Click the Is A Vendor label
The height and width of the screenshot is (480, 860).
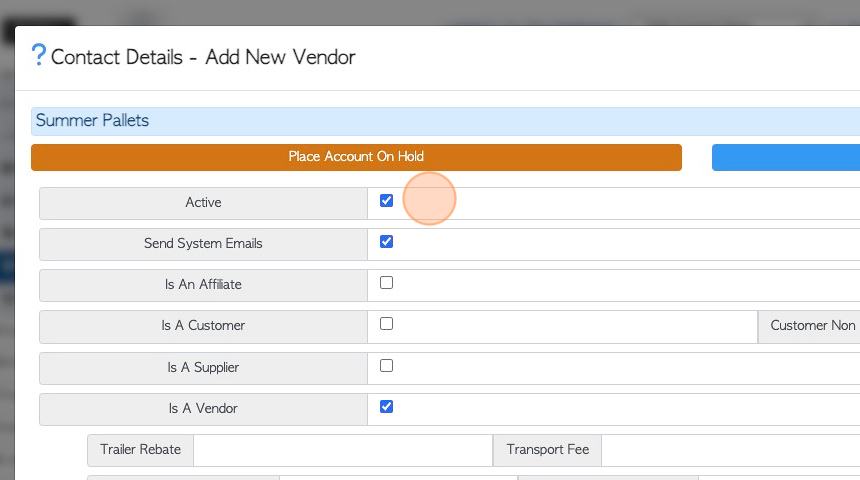203,409
